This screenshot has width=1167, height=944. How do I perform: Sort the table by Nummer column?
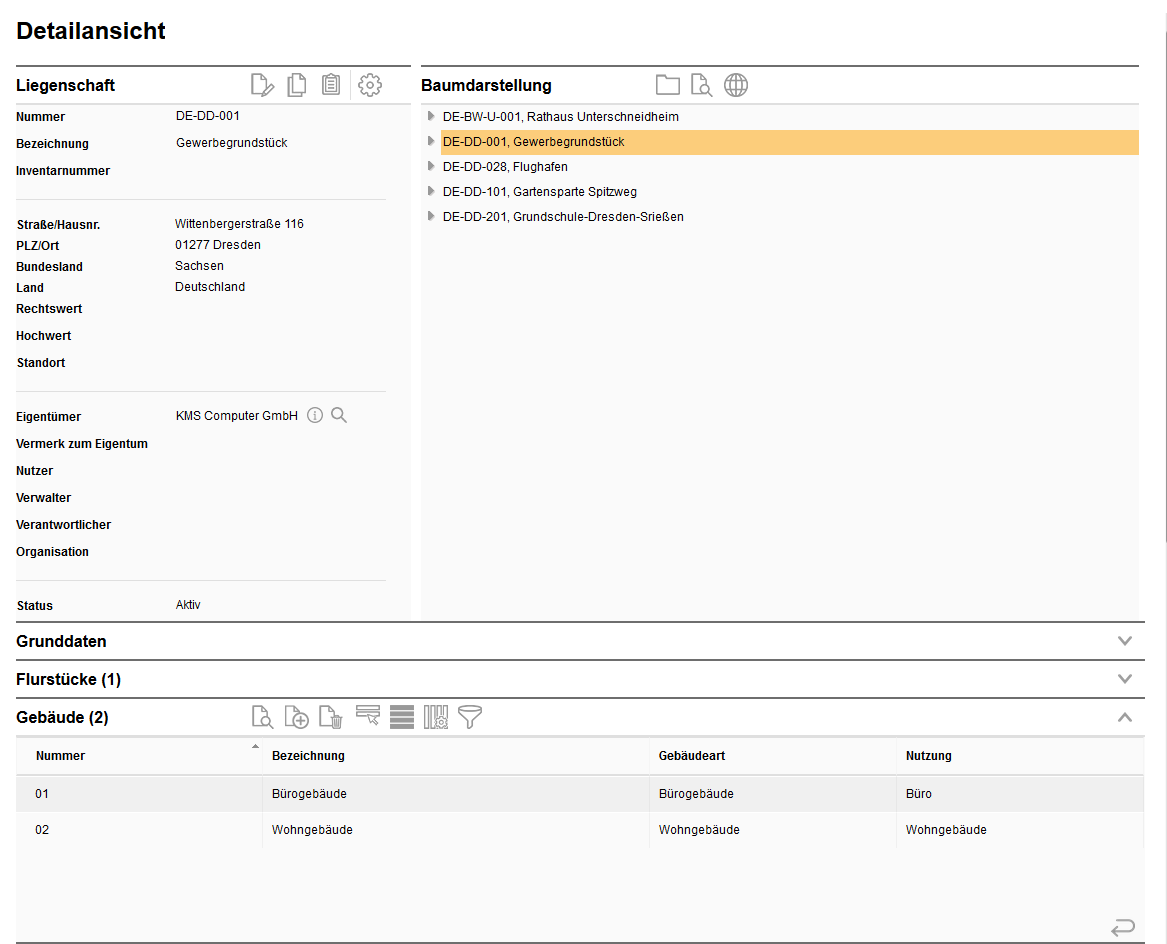pos(61,756)
